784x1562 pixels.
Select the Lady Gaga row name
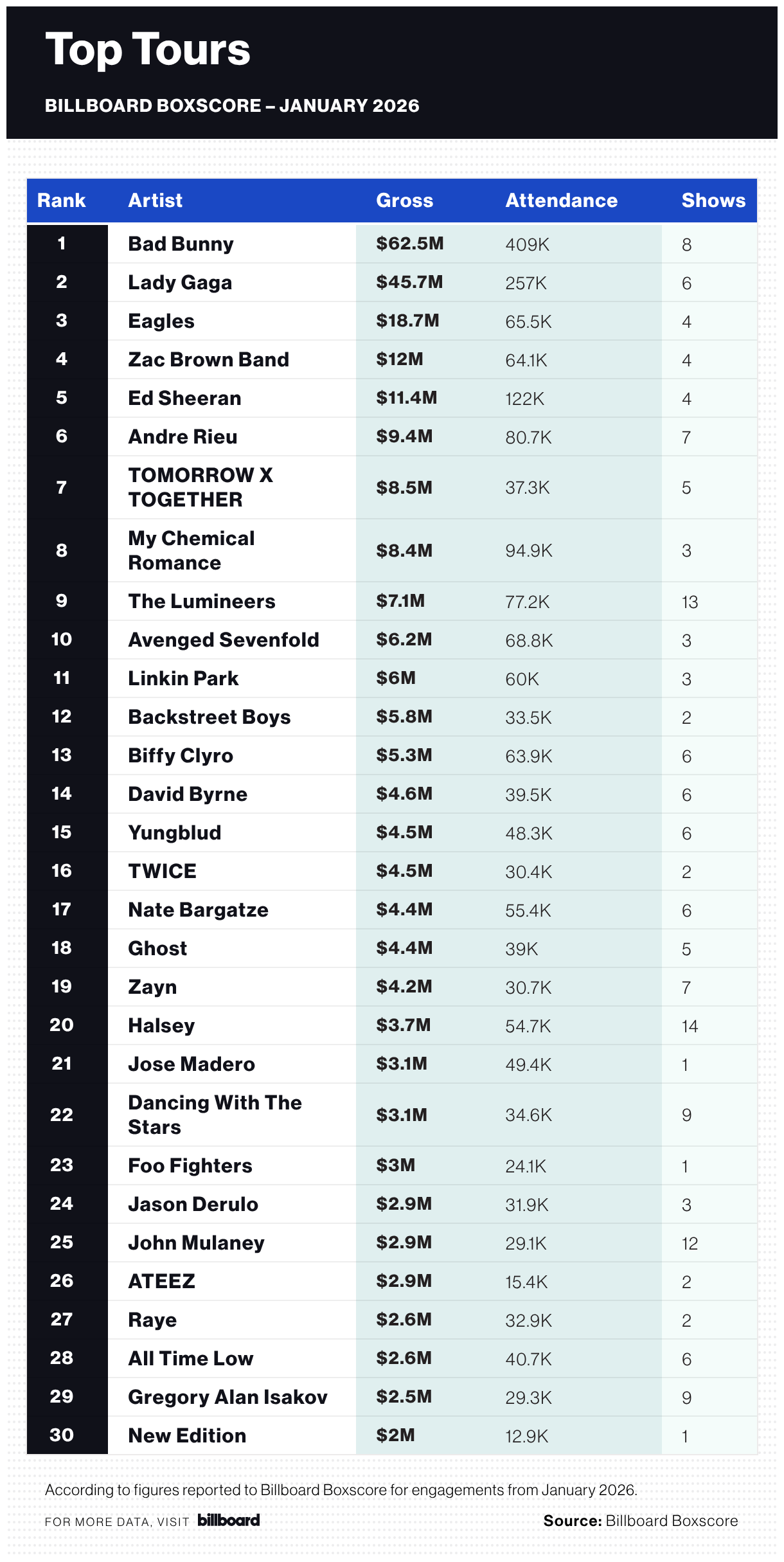click(x=180, y=283)
